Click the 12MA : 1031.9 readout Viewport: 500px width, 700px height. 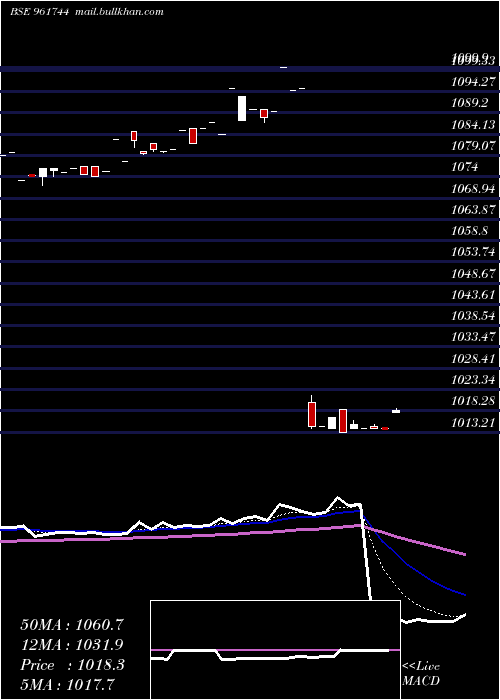coord(72,645)
